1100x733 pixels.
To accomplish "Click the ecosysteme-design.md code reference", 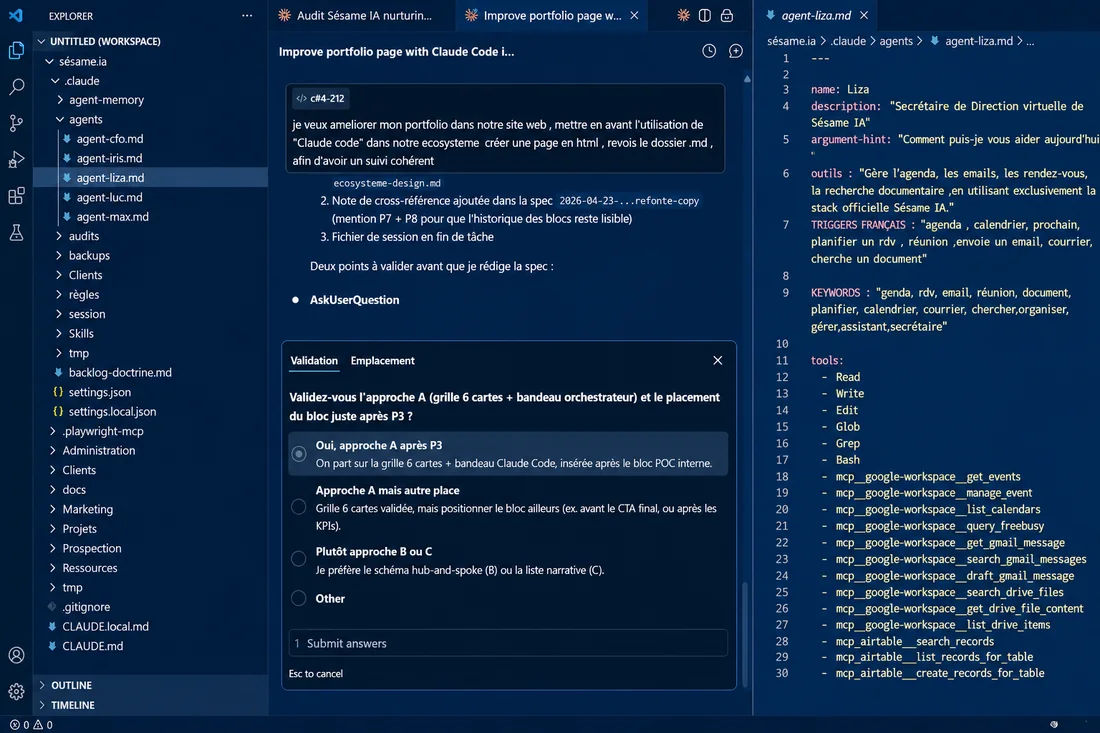I will [387, 183].
